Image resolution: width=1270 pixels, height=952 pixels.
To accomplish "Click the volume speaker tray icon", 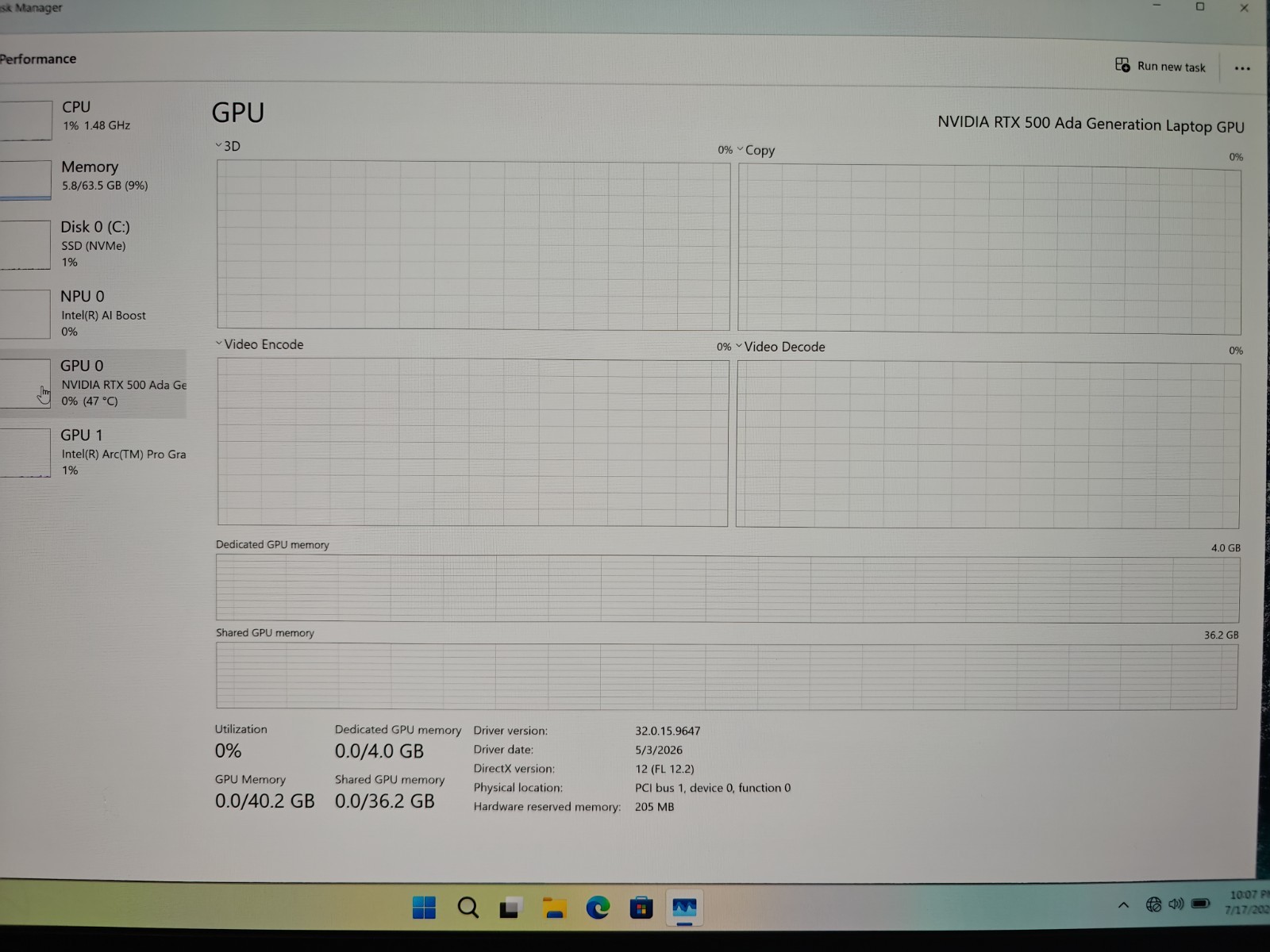I will [x=1176, y=904].
